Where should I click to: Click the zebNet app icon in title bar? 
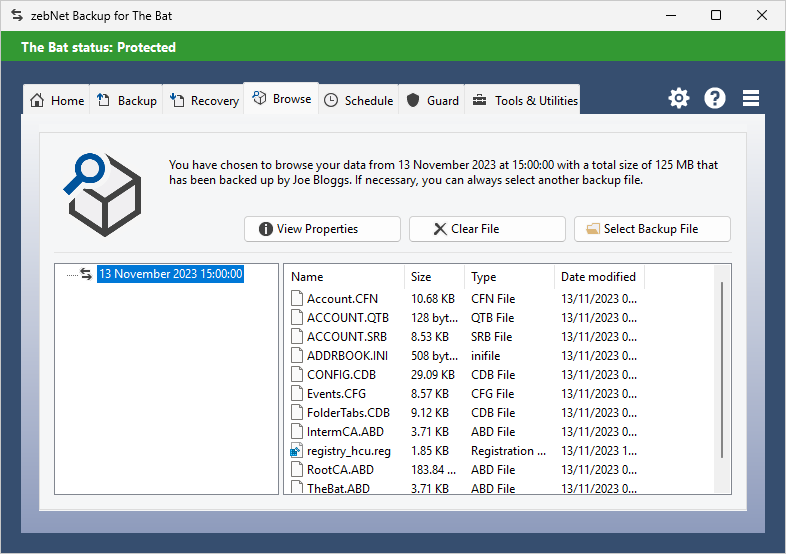tap(16, 15)
